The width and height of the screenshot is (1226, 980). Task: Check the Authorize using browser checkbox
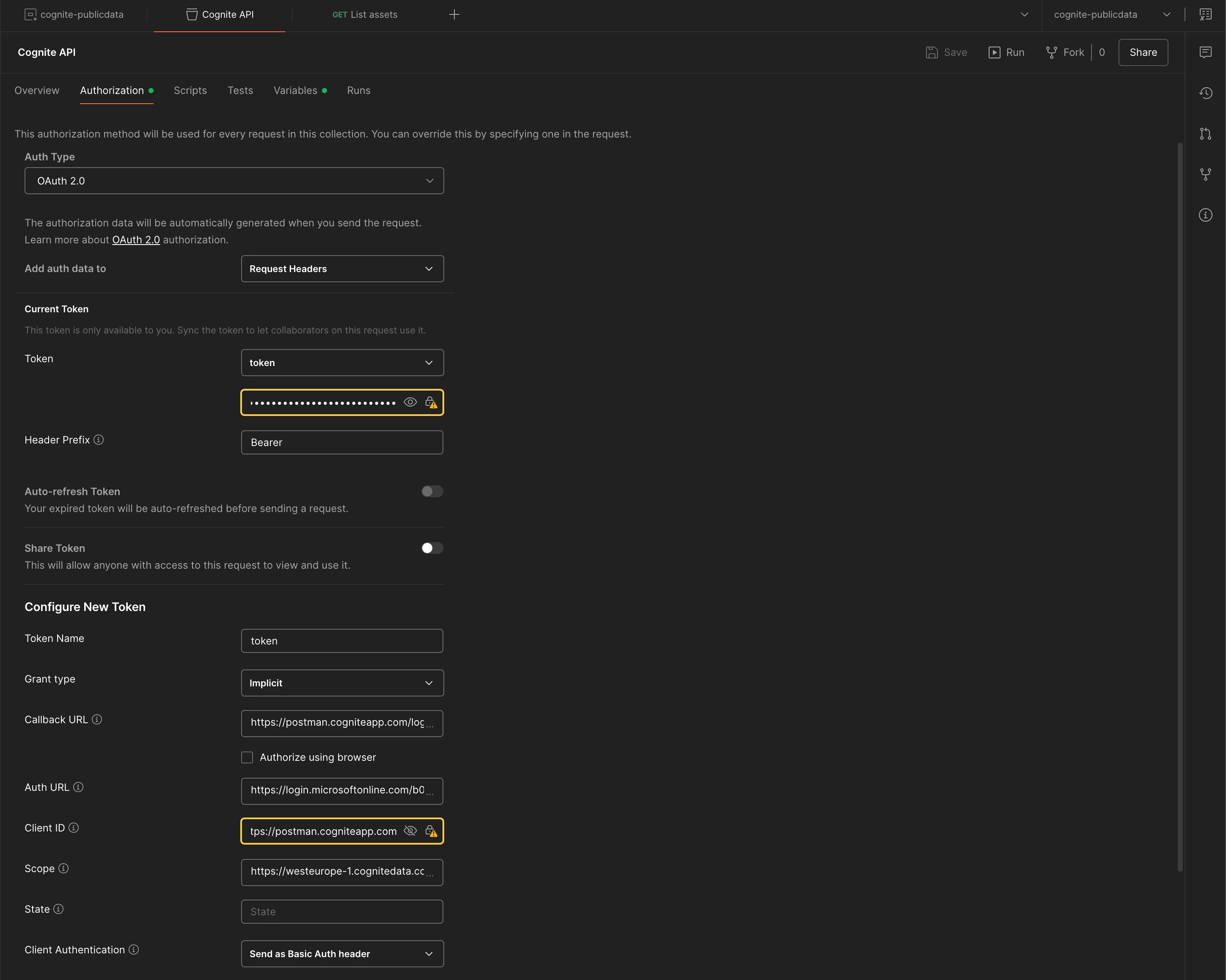(x=247, y=757)
